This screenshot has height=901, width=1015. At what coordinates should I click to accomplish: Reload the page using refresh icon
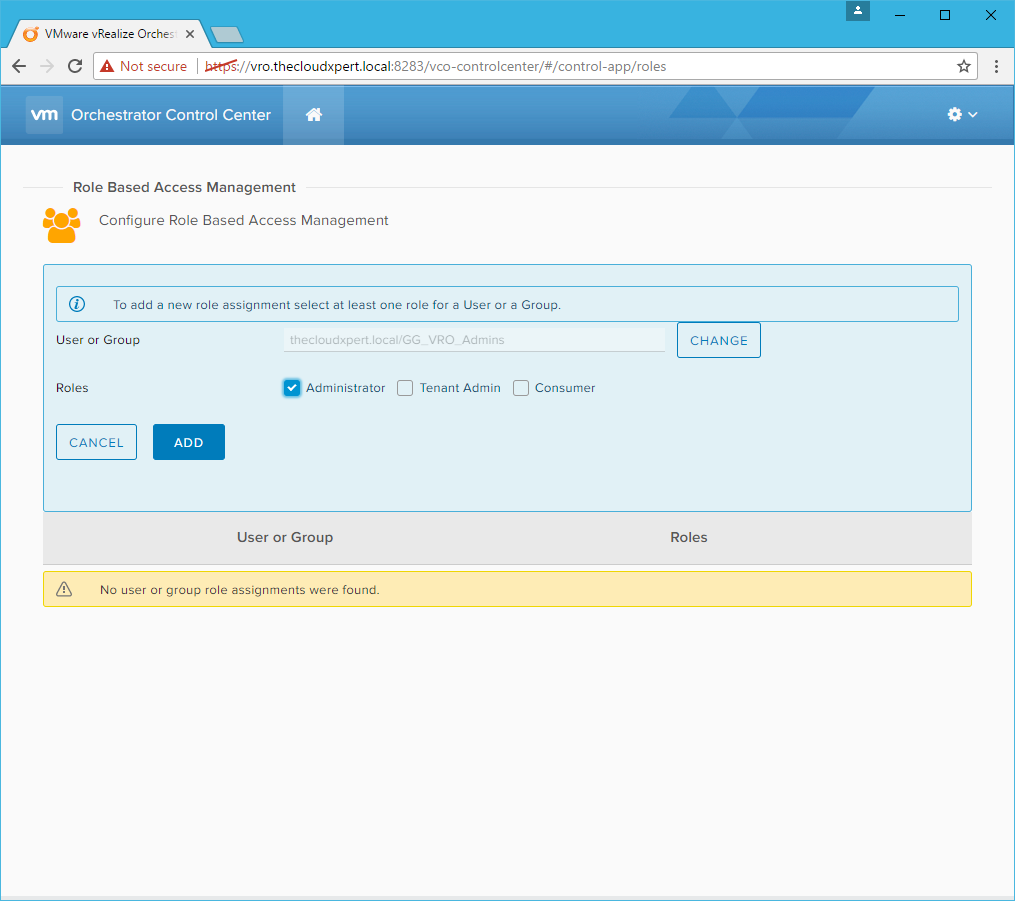(74, 66)
